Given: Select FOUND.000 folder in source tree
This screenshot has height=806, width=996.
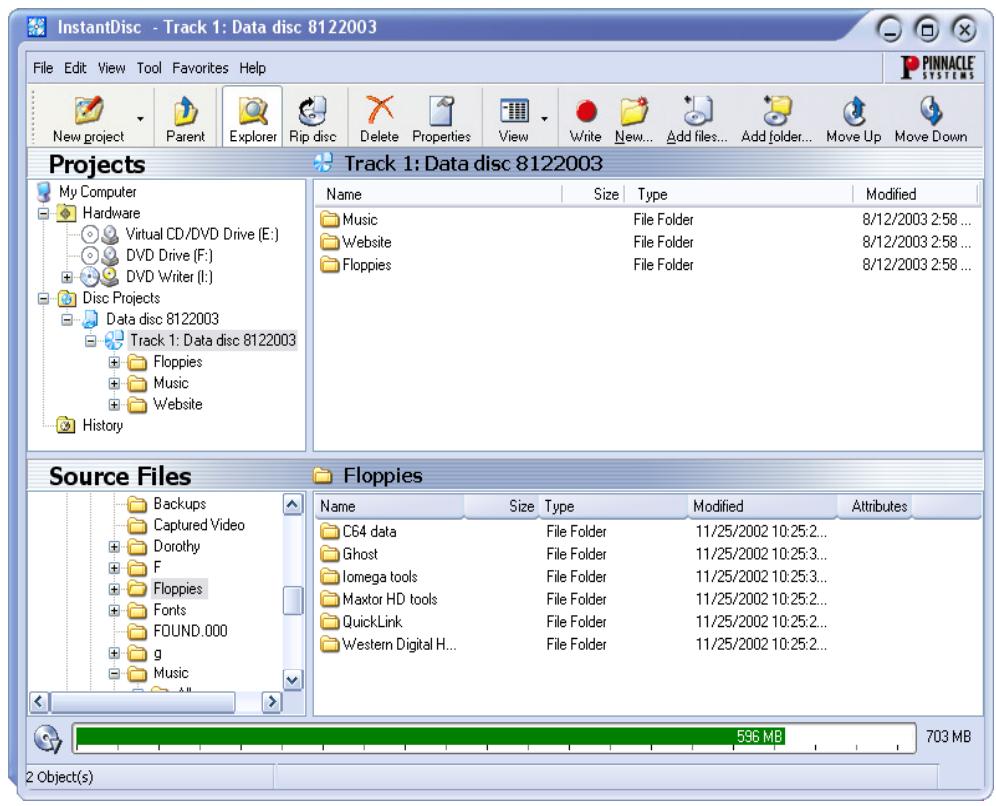Looking at the screenshot, I should point(190,631).
